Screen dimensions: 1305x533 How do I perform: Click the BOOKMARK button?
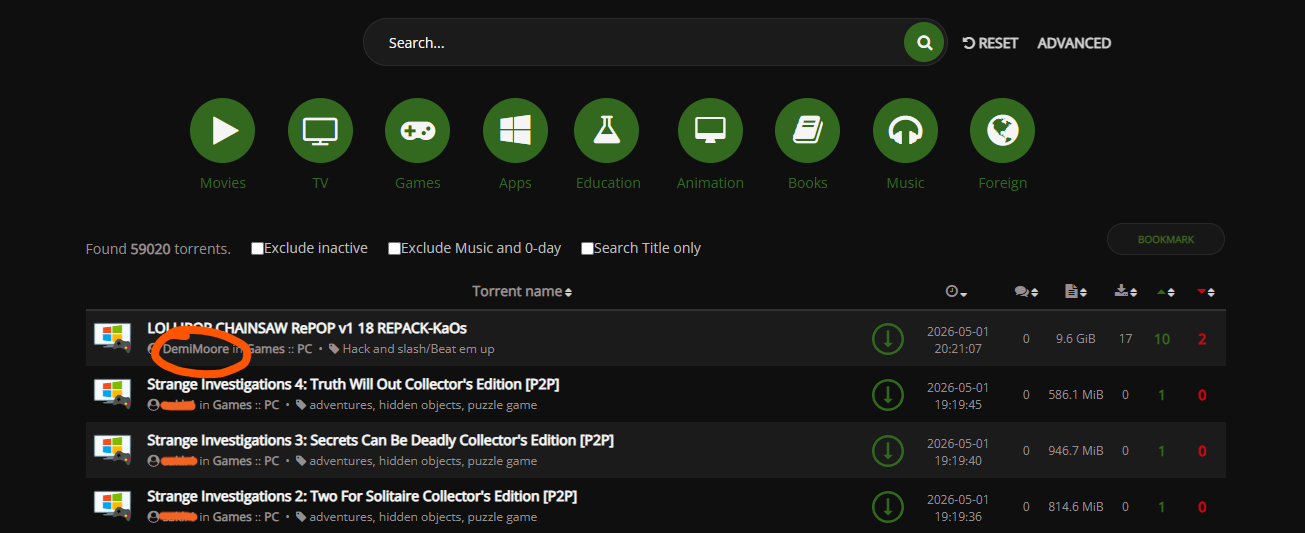coord(1166,239)
